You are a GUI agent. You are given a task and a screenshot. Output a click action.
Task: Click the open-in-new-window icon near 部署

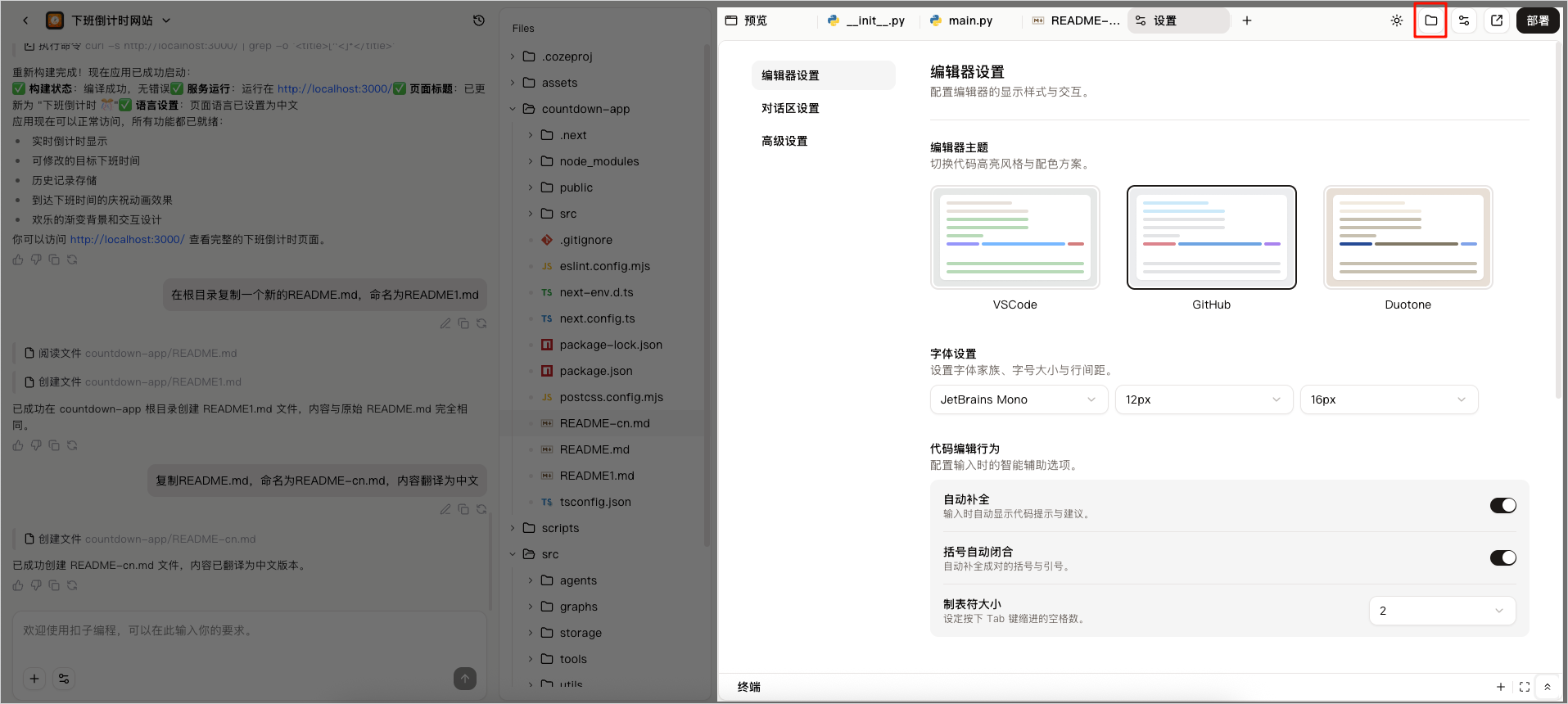(1497, 20)
